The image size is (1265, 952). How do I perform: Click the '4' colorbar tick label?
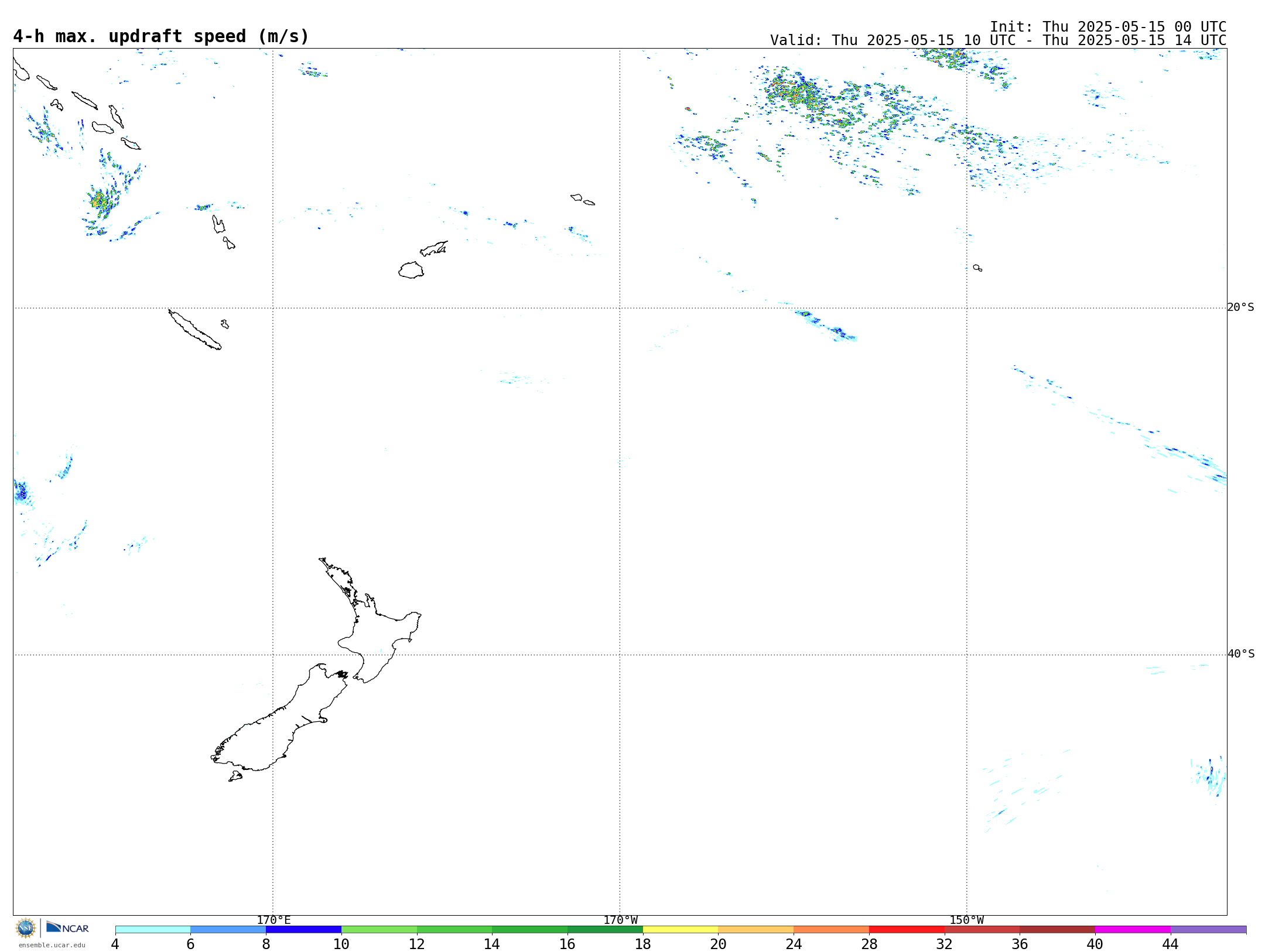[115, 944]
